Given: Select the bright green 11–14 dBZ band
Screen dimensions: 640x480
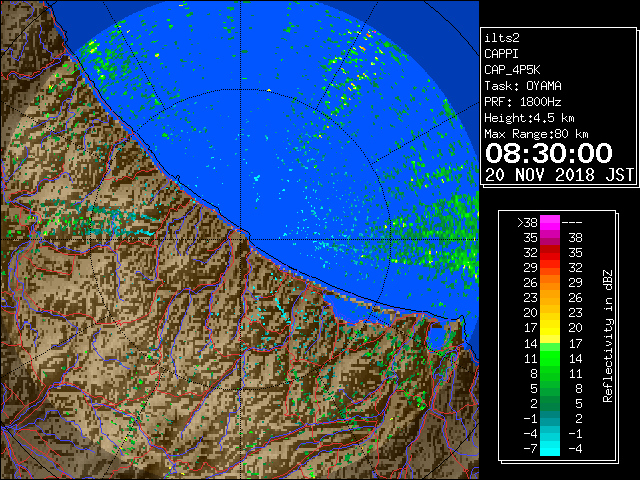Looking at the screenshot, I should 550,358.
